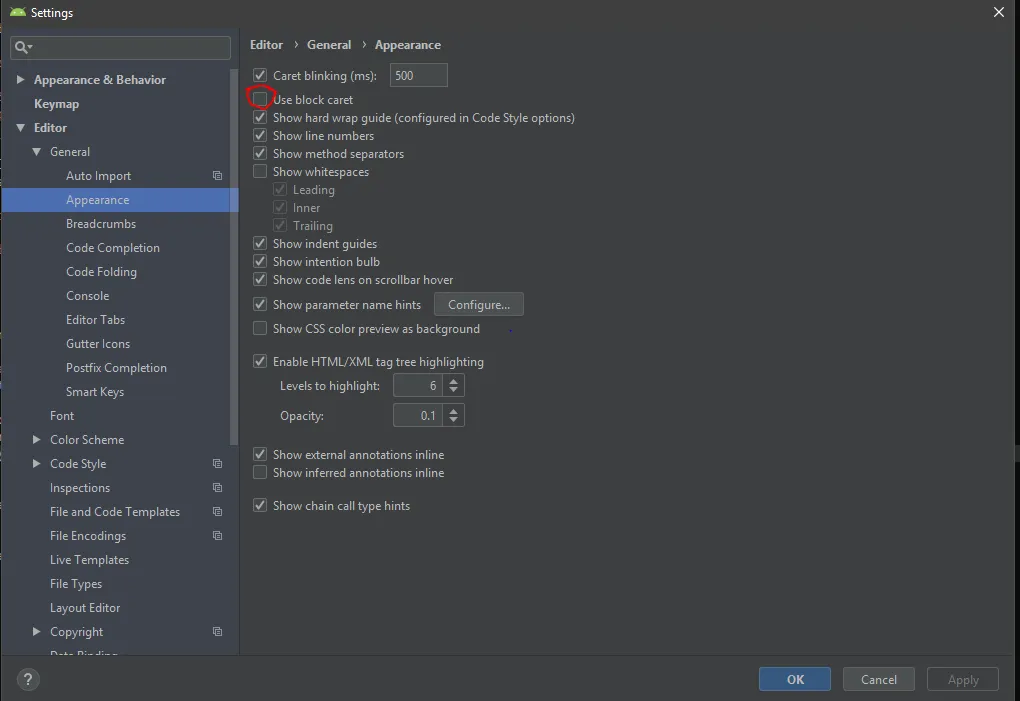Disable Show line numbers checkbox
This screenshot has height=701, width=1020.
[x=260, y=135]
